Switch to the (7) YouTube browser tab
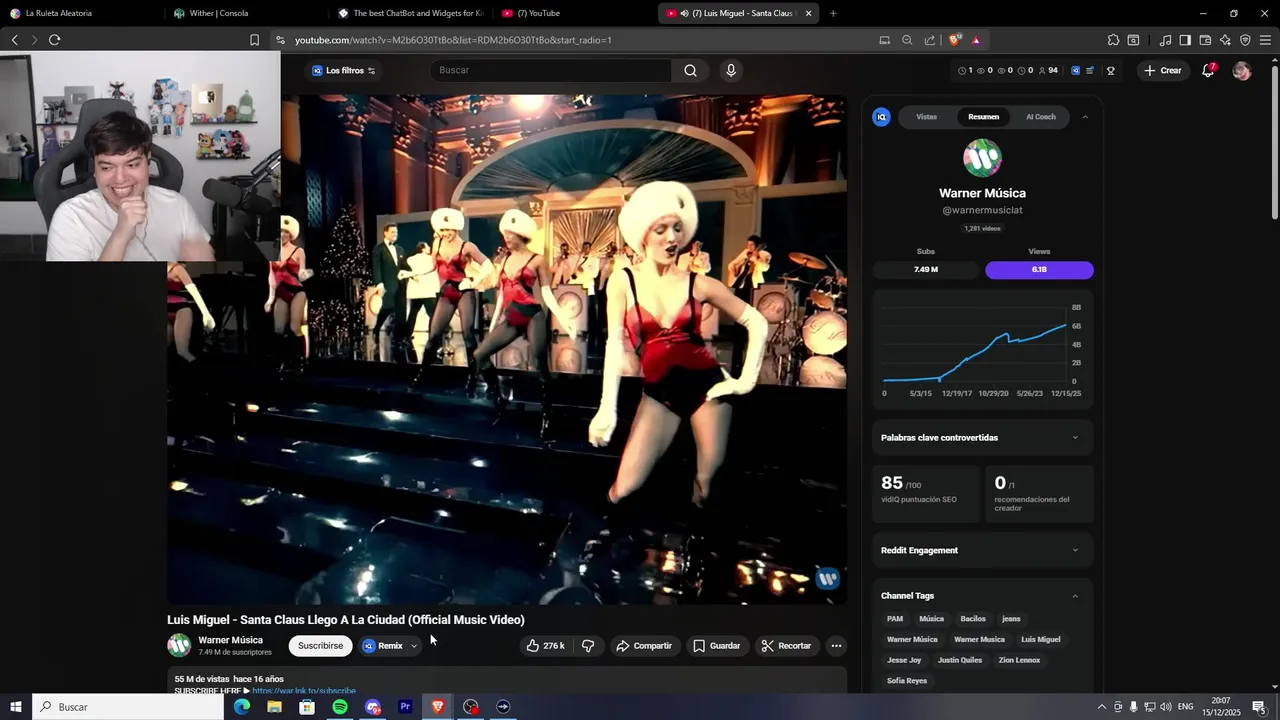This screenshot has height=720, width=1280. tap(575, 13)
